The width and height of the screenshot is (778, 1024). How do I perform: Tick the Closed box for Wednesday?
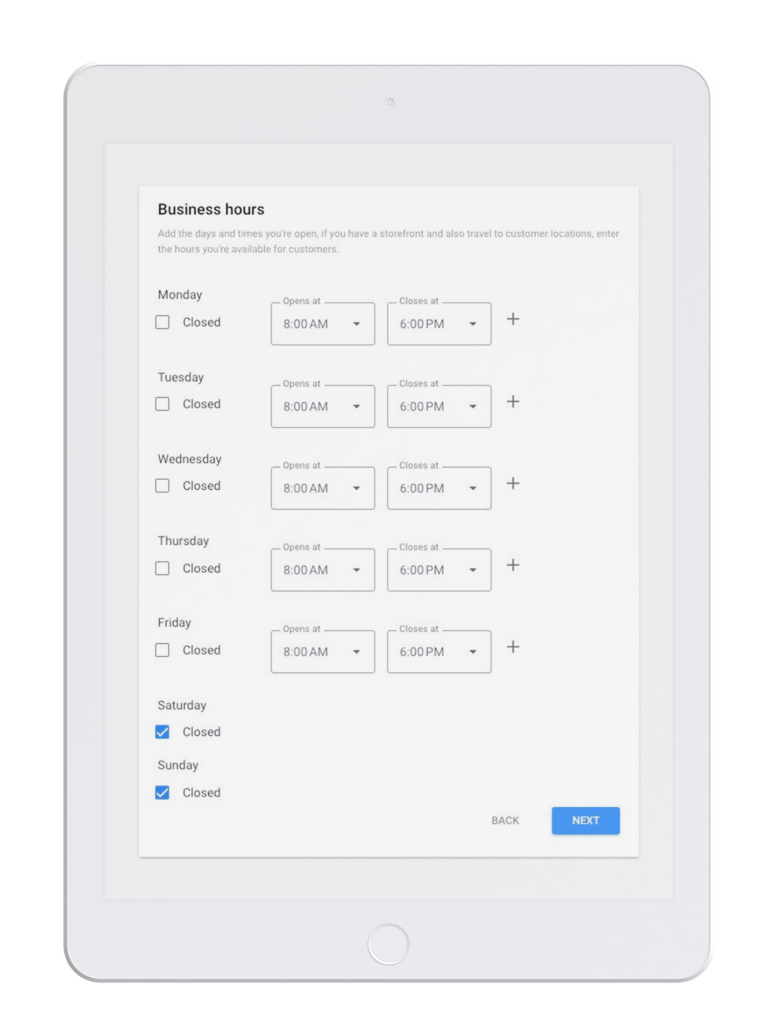(162, 486)
